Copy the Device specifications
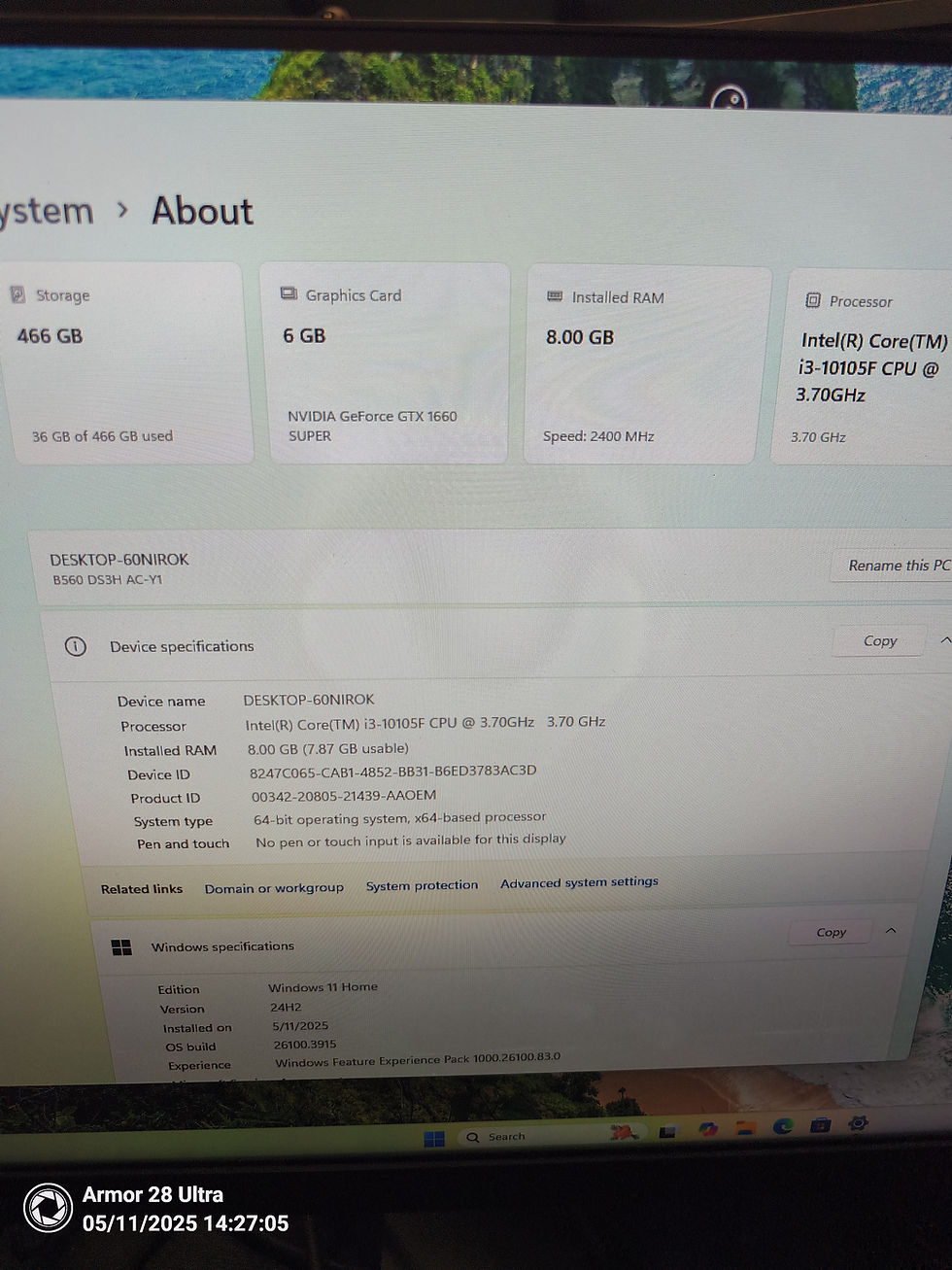This screenshot has height=1270, width=952. (x=880, y=640)
